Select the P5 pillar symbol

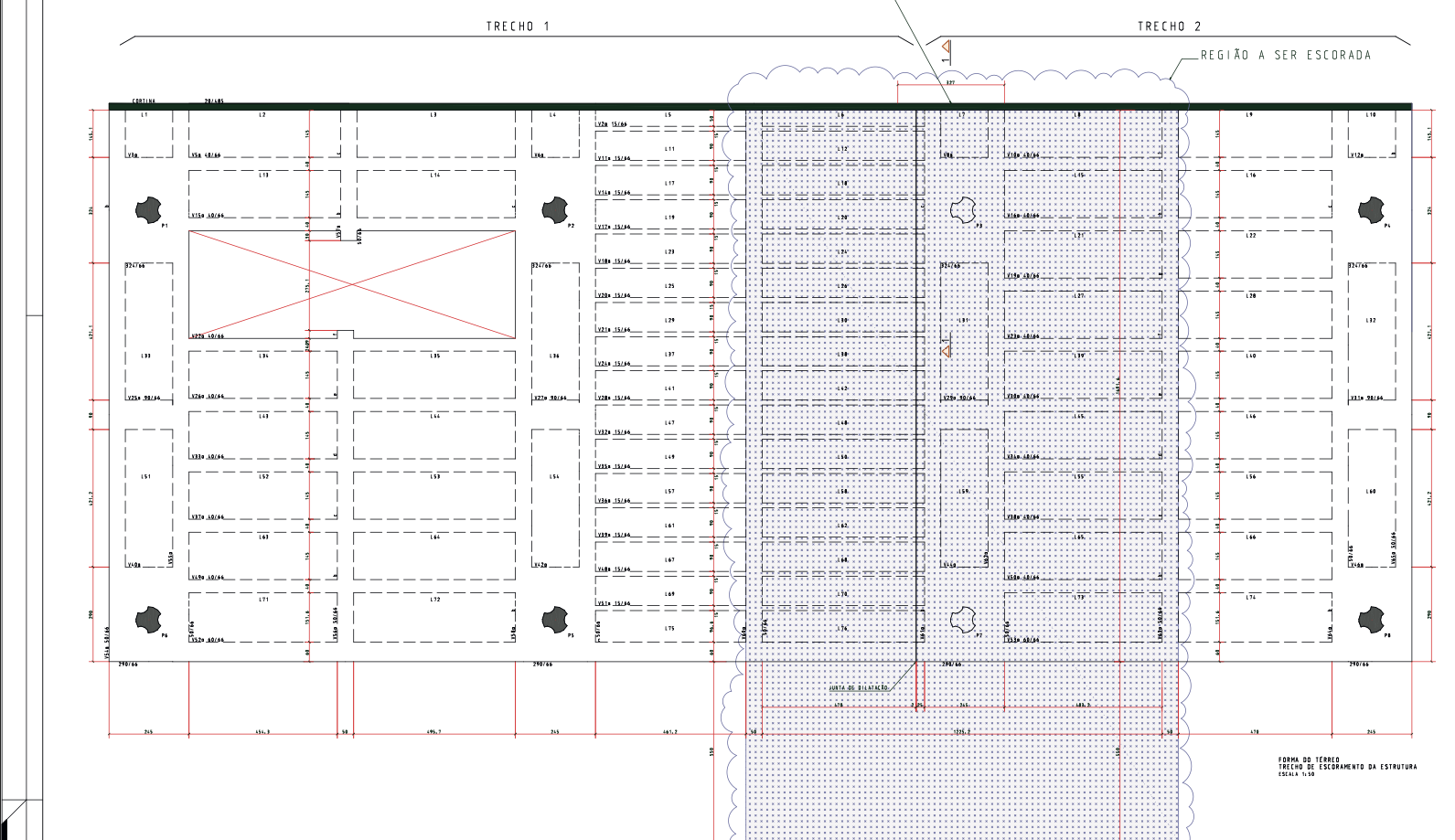tap(554, 620)
